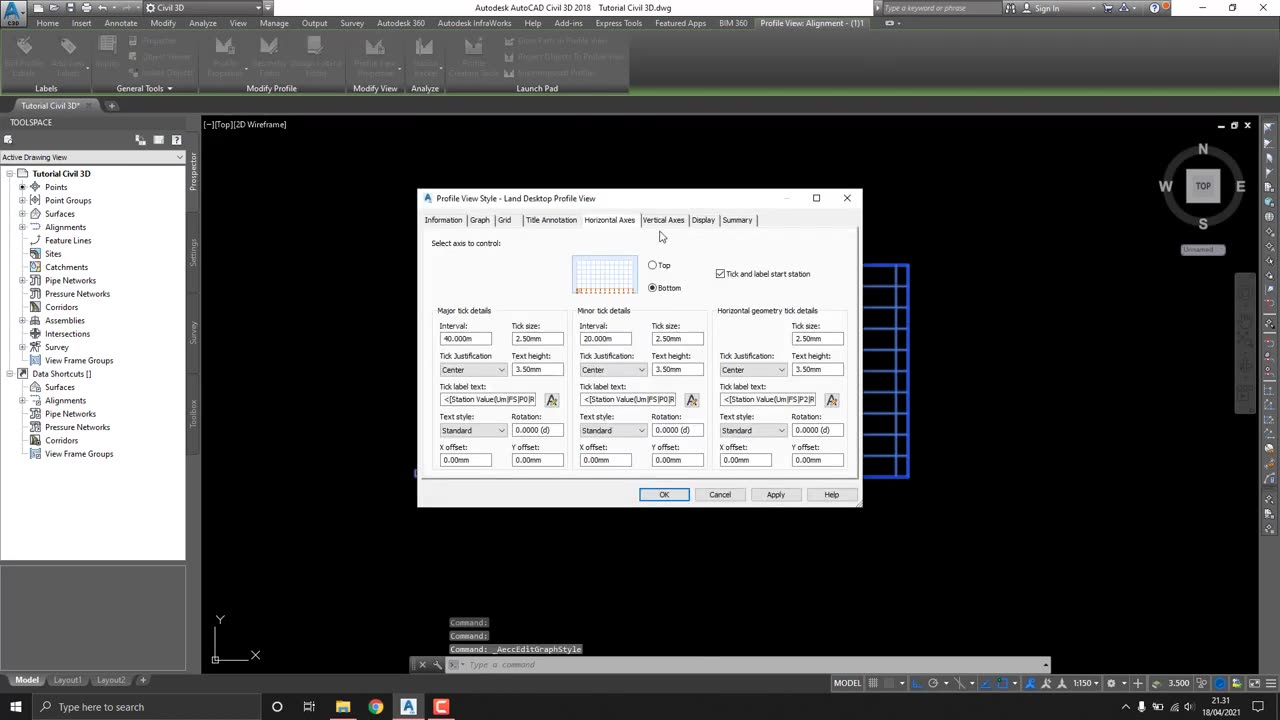Select the Graph tab

click(x=480, y=220)
